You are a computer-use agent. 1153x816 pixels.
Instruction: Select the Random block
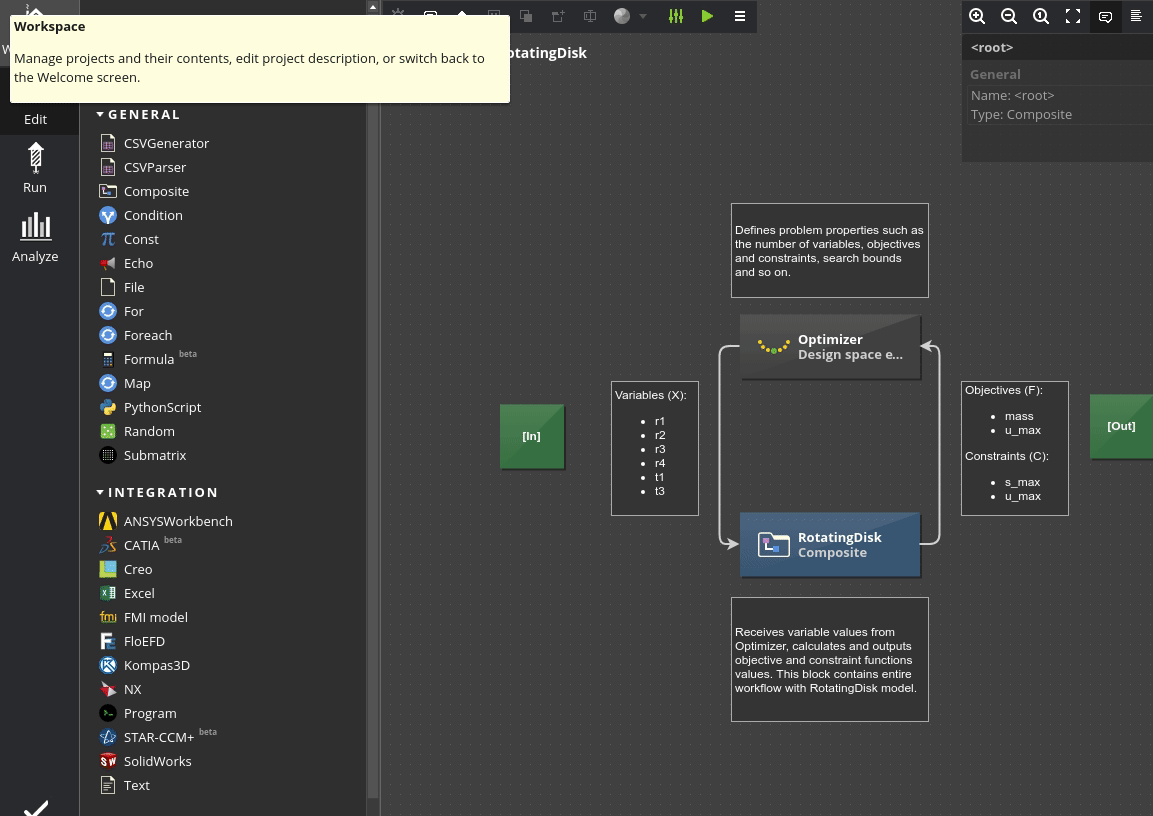pos(137,432)
